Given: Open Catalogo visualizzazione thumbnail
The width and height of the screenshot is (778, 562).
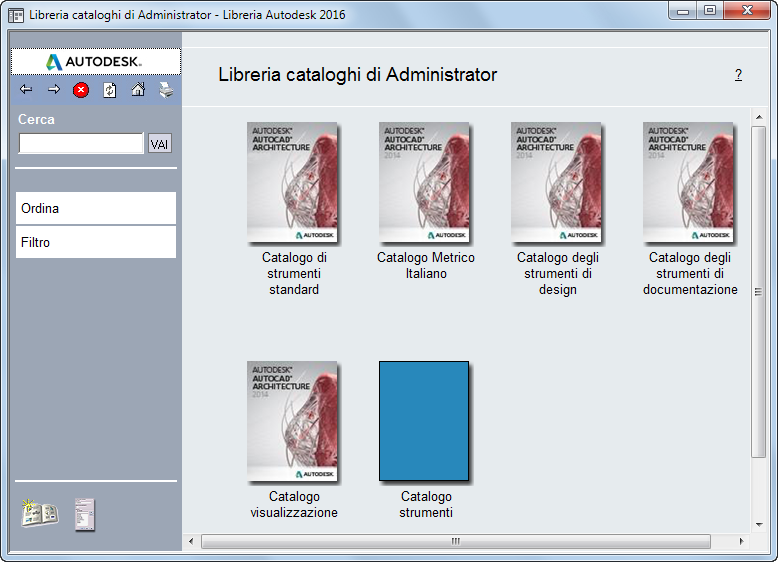Looking at the screenshot, I should click(293, 422).
